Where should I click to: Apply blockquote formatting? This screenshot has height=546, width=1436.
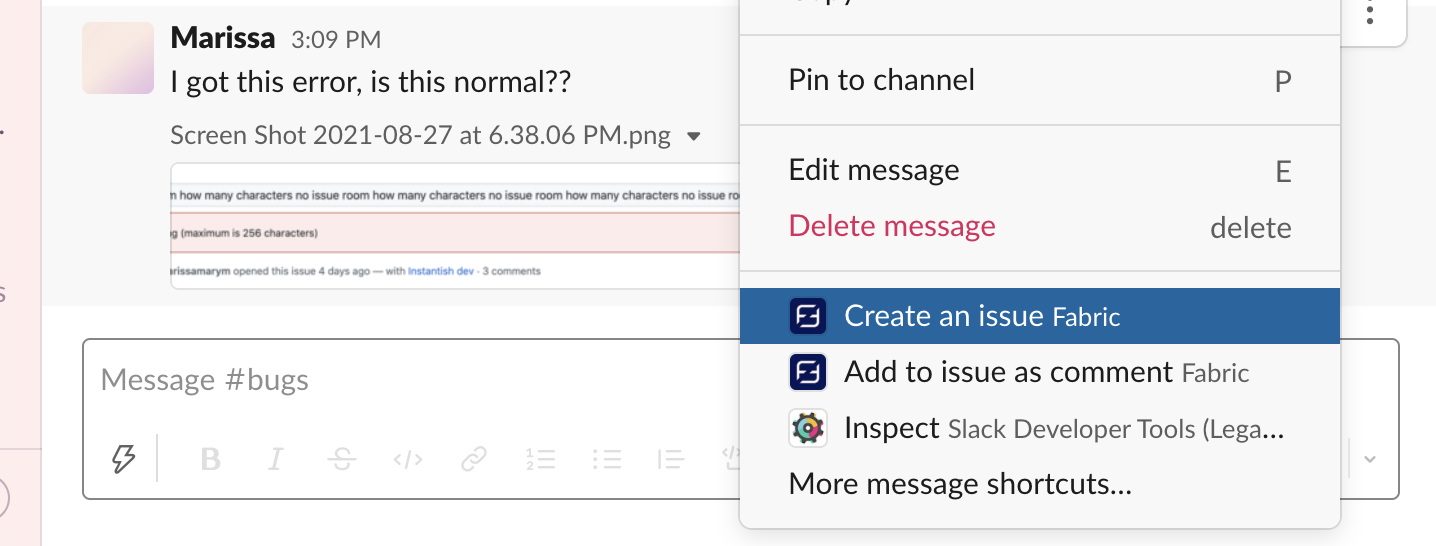(x=671, y=460)
